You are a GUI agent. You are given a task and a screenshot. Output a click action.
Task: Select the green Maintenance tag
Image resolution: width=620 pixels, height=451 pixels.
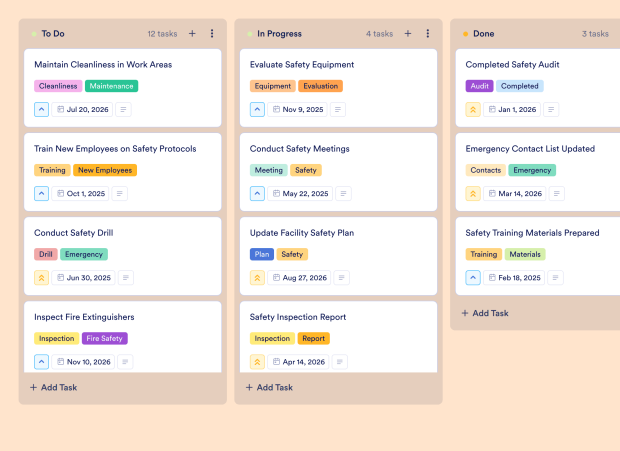point(111,86)
